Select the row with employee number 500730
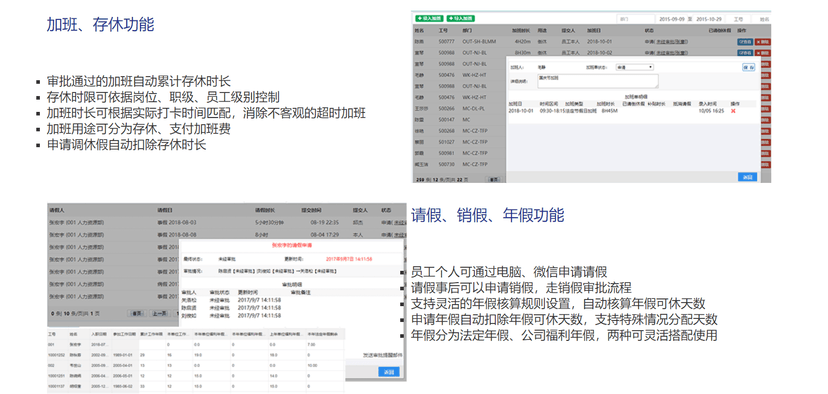Image resolution: width=828 pixels, height=394 pixels. 459,165
